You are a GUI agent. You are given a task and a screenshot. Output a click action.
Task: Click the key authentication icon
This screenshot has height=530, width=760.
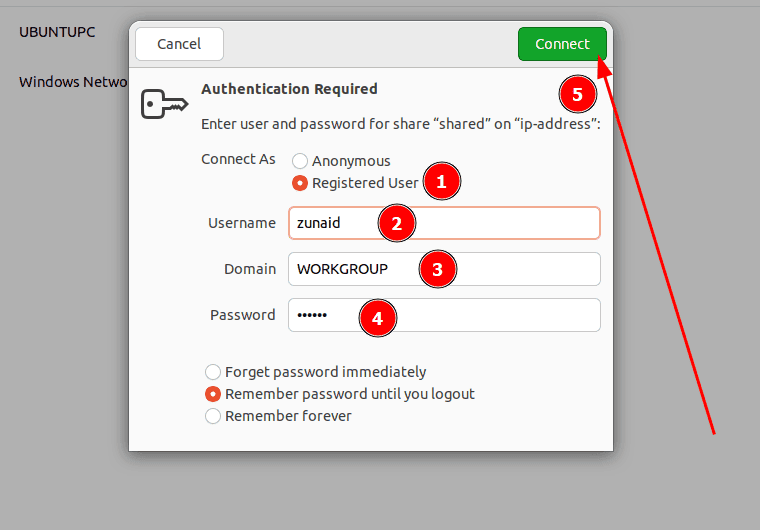165,103
